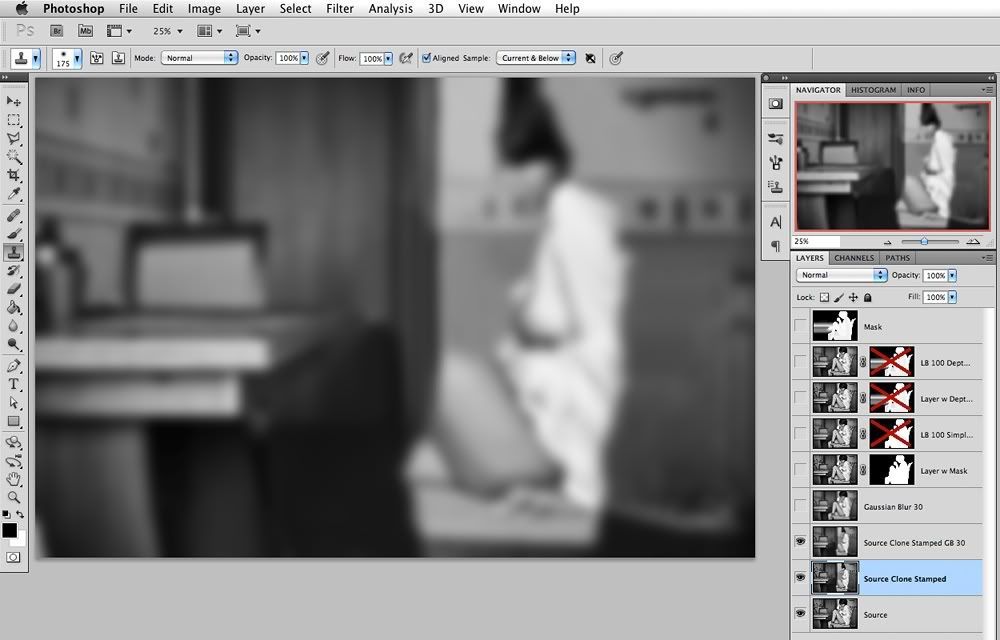Click the black foreground color swatch
The image size is (1000, 640).
(9, 530)
